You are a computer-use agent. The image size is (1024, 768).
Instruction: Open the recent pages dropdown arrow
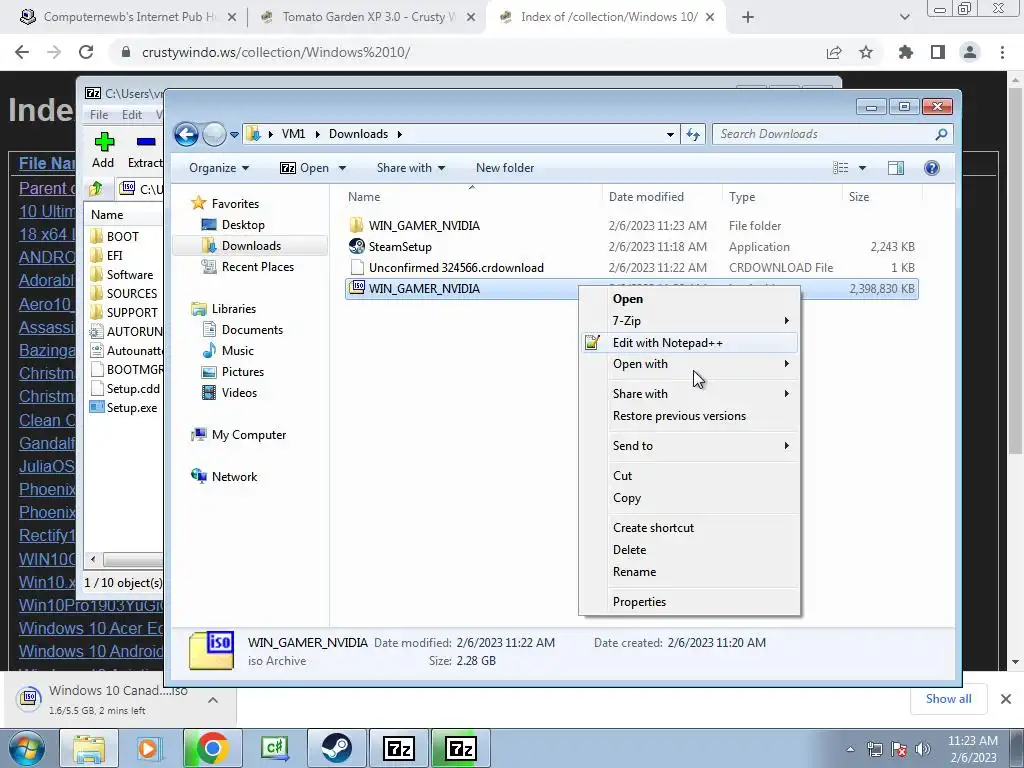point(234,135)
